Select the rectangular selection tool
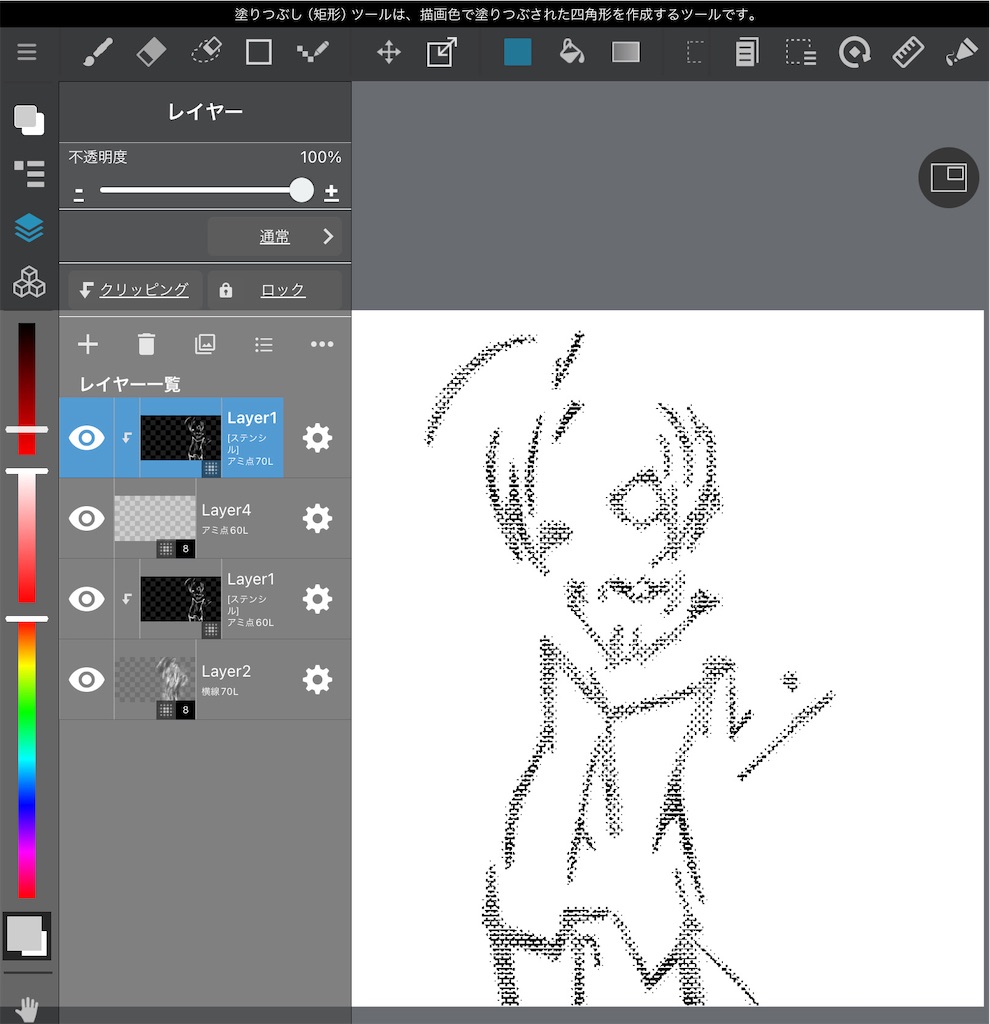Image resolution: width=990 pixels, height=1024 pixels. (x=695, y=52)
